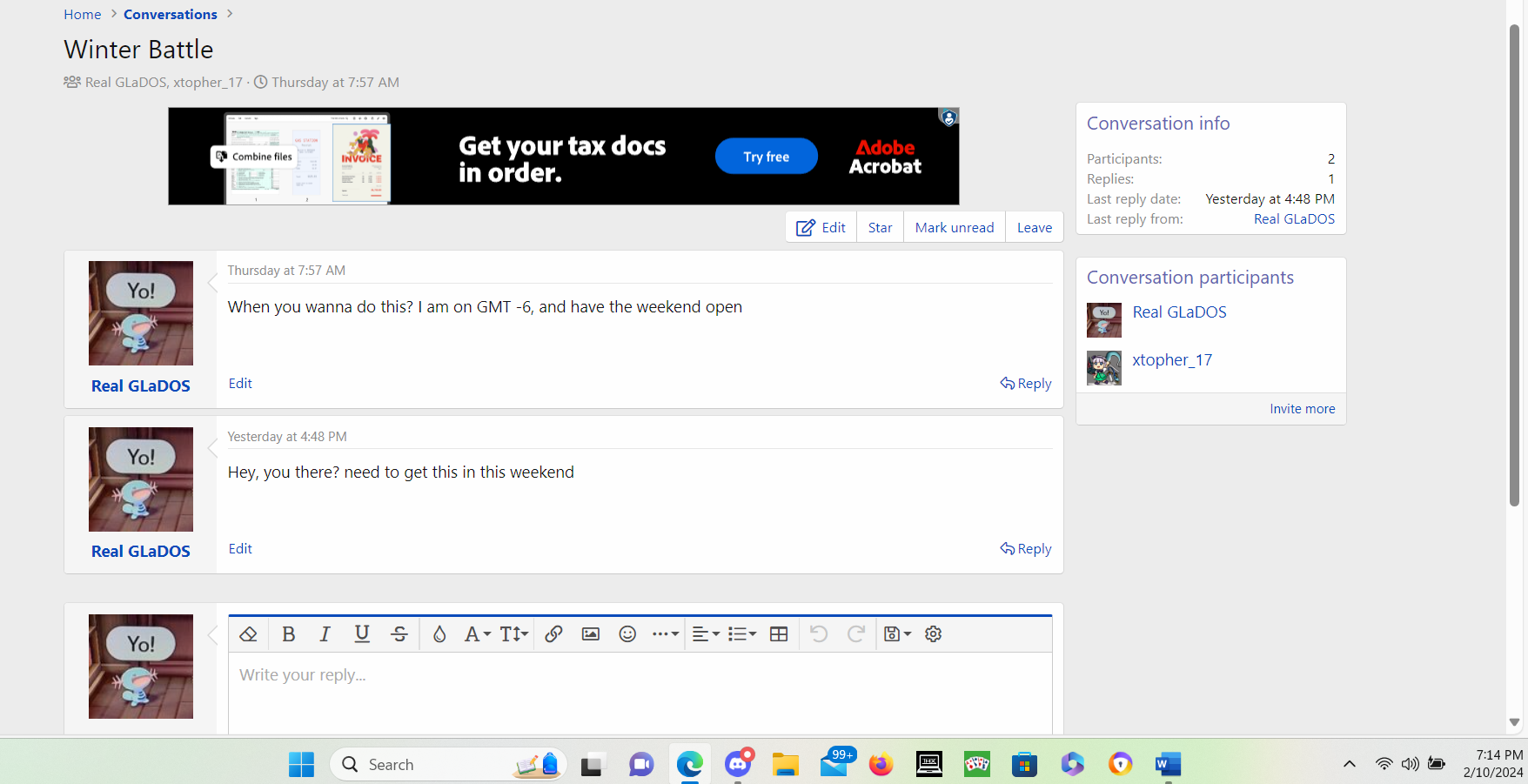The image size is (1528, 784).
Task: Click xtopher_17 avatar in participants
Action: [1104, 368]
